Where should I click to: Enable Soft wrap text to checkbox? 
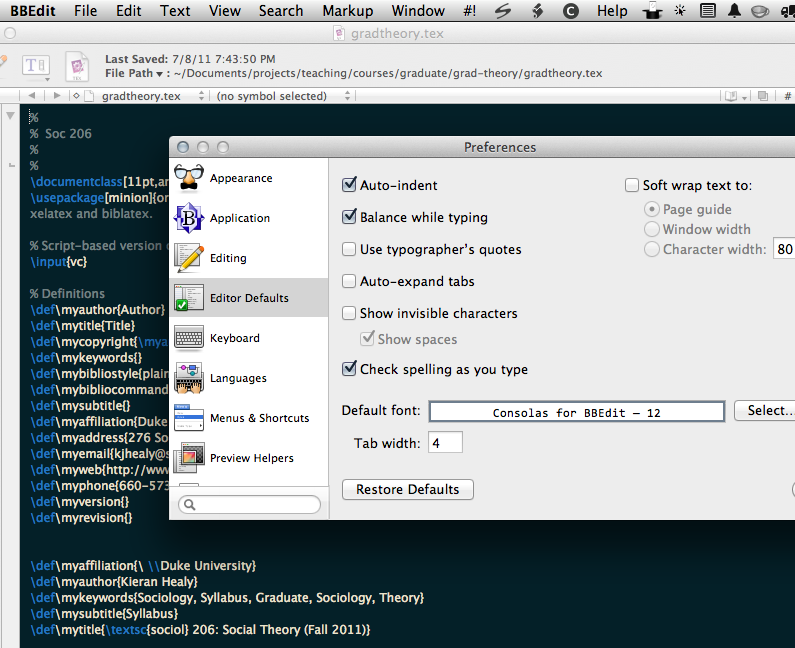pyautogui.click(x=632, y=185)
